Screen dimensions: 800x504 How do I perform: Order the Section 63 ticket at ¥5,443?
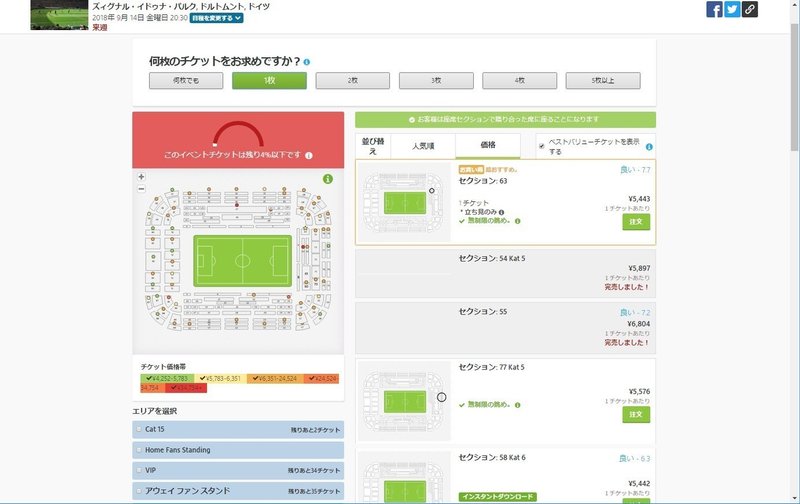click(636, 222)
